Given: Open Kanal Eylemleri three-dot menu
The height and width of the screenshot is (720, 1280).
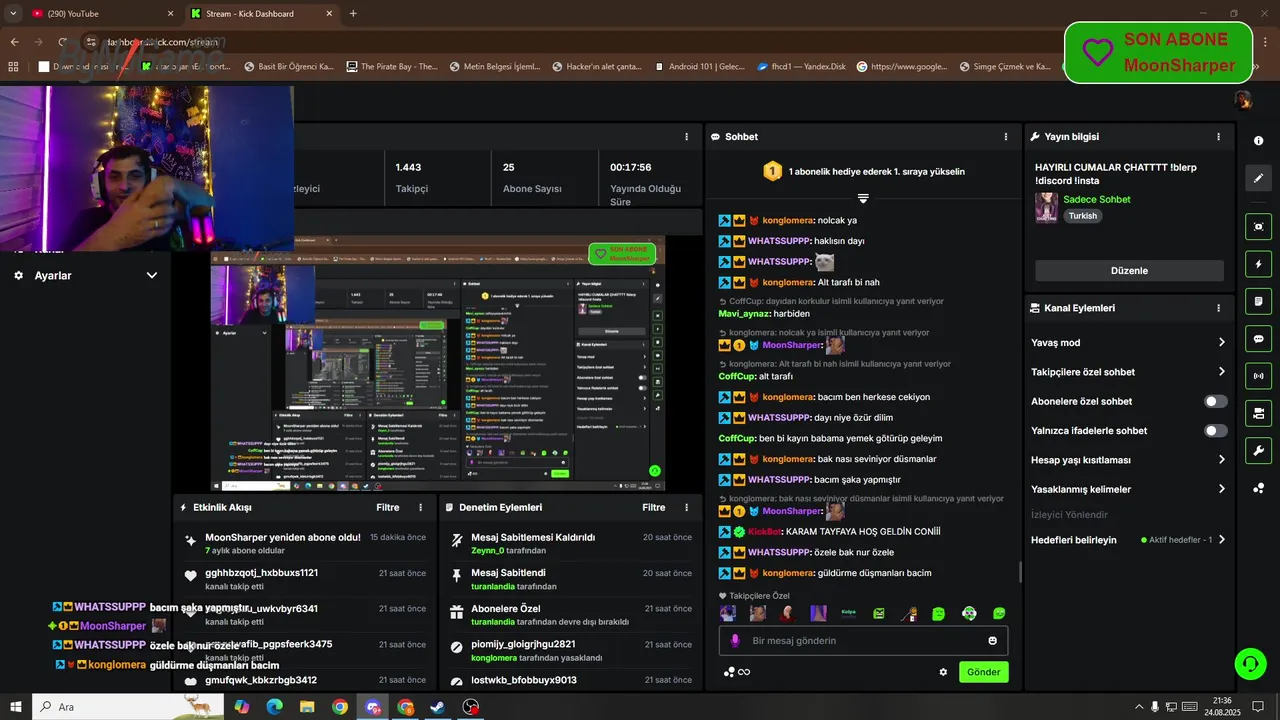Looking at the screenshot, I should (1218, 308).
